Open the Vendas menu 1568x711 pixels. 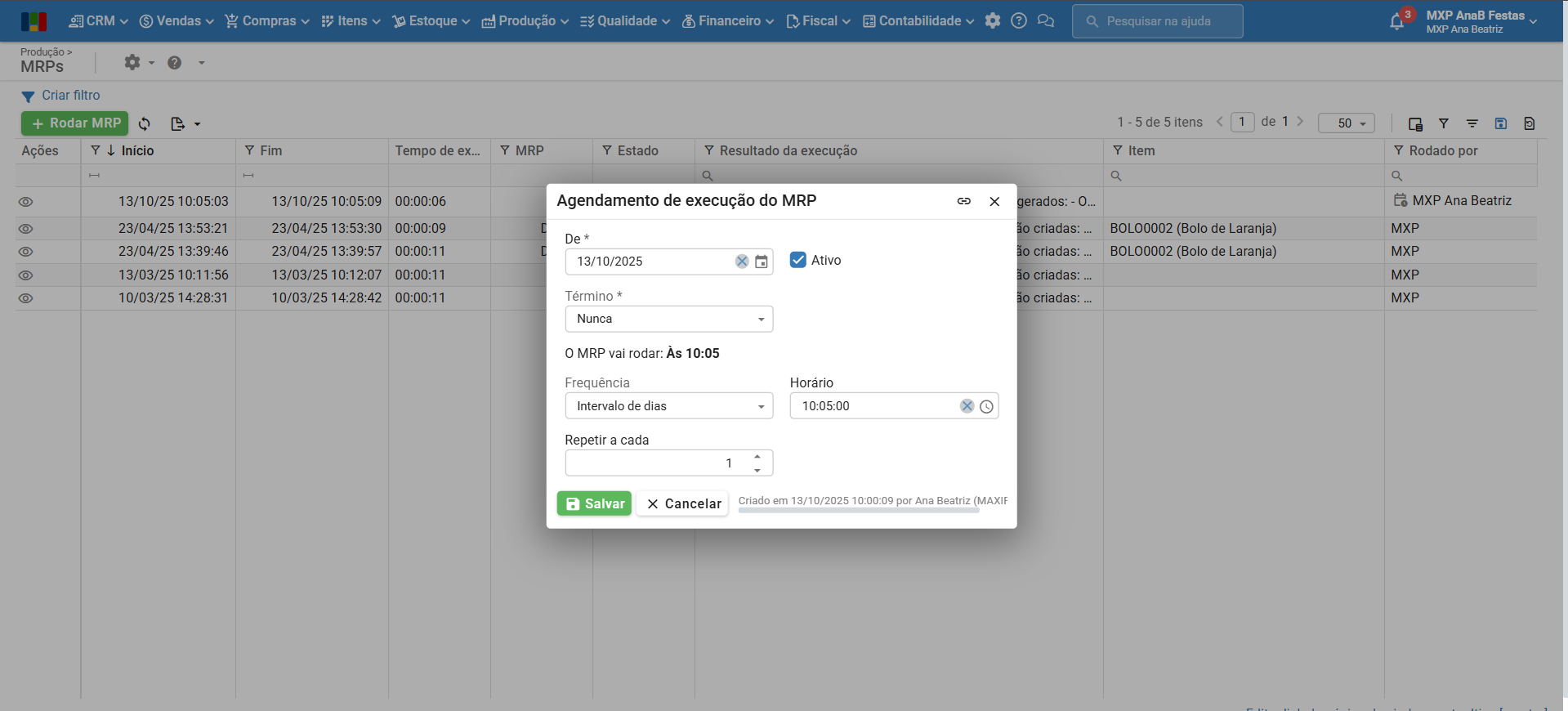(176, 21)
